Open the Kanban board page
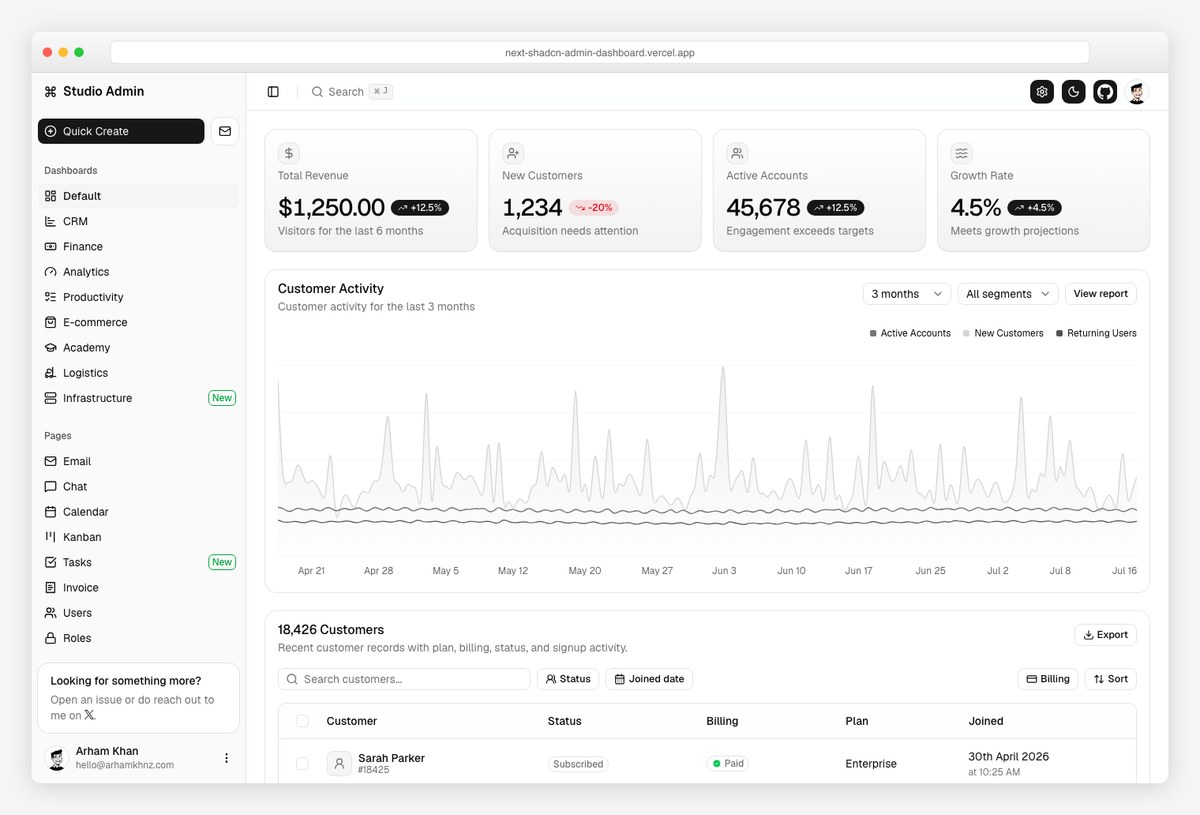Screen dimensions: 1200x815 (x=138, y=537)
